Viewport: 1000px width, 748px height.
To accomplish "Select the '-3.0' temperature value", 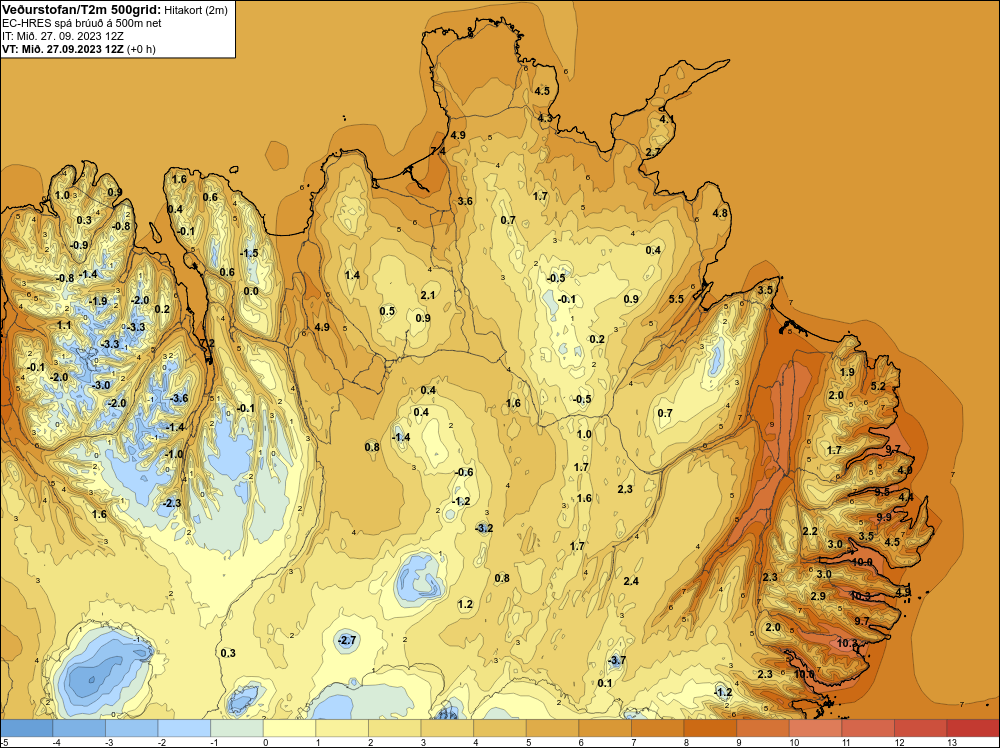I will (x=101, y=385).
